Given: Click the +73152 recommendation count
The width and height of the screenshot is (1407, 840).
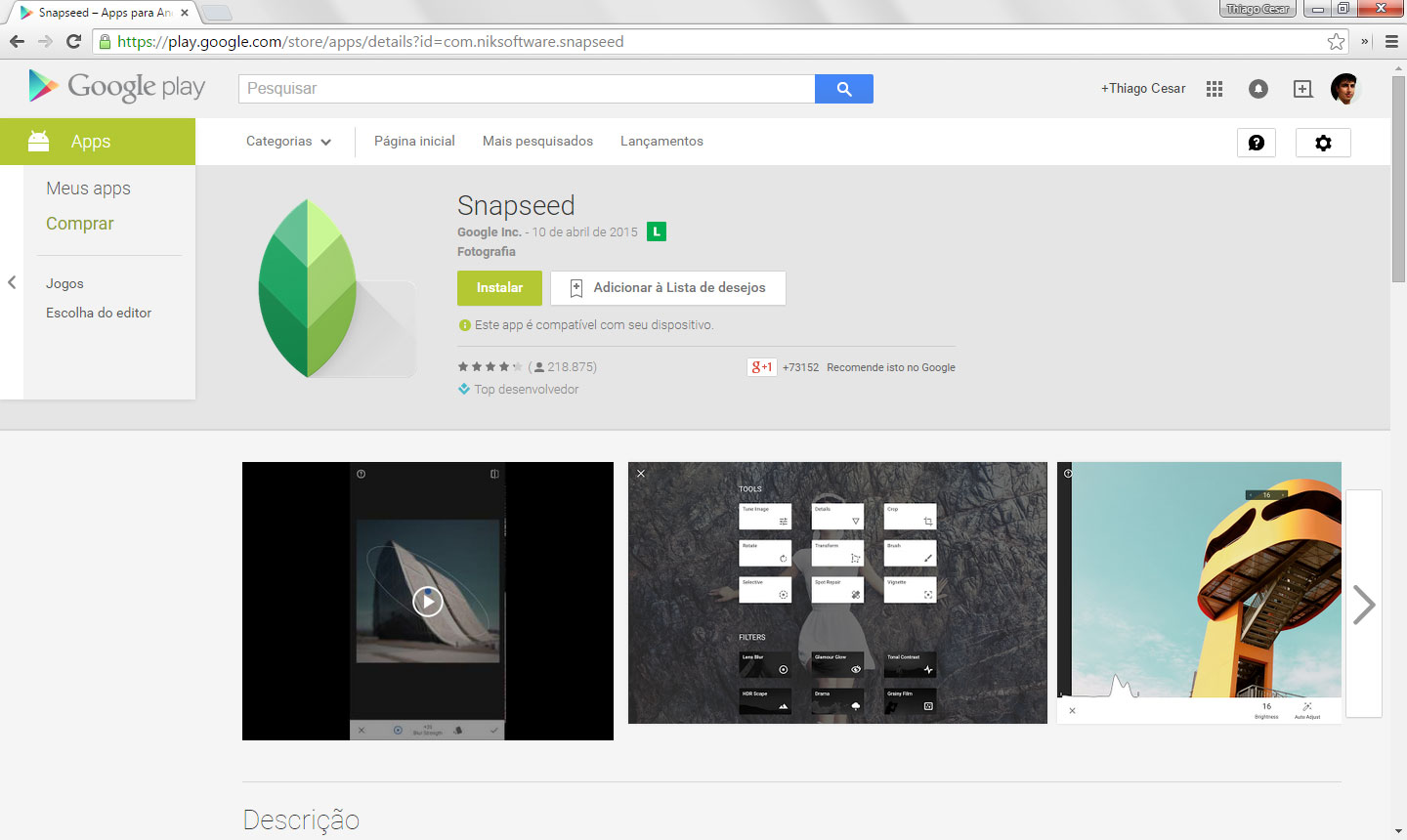Looking at the screenshot, I should 800,367.
